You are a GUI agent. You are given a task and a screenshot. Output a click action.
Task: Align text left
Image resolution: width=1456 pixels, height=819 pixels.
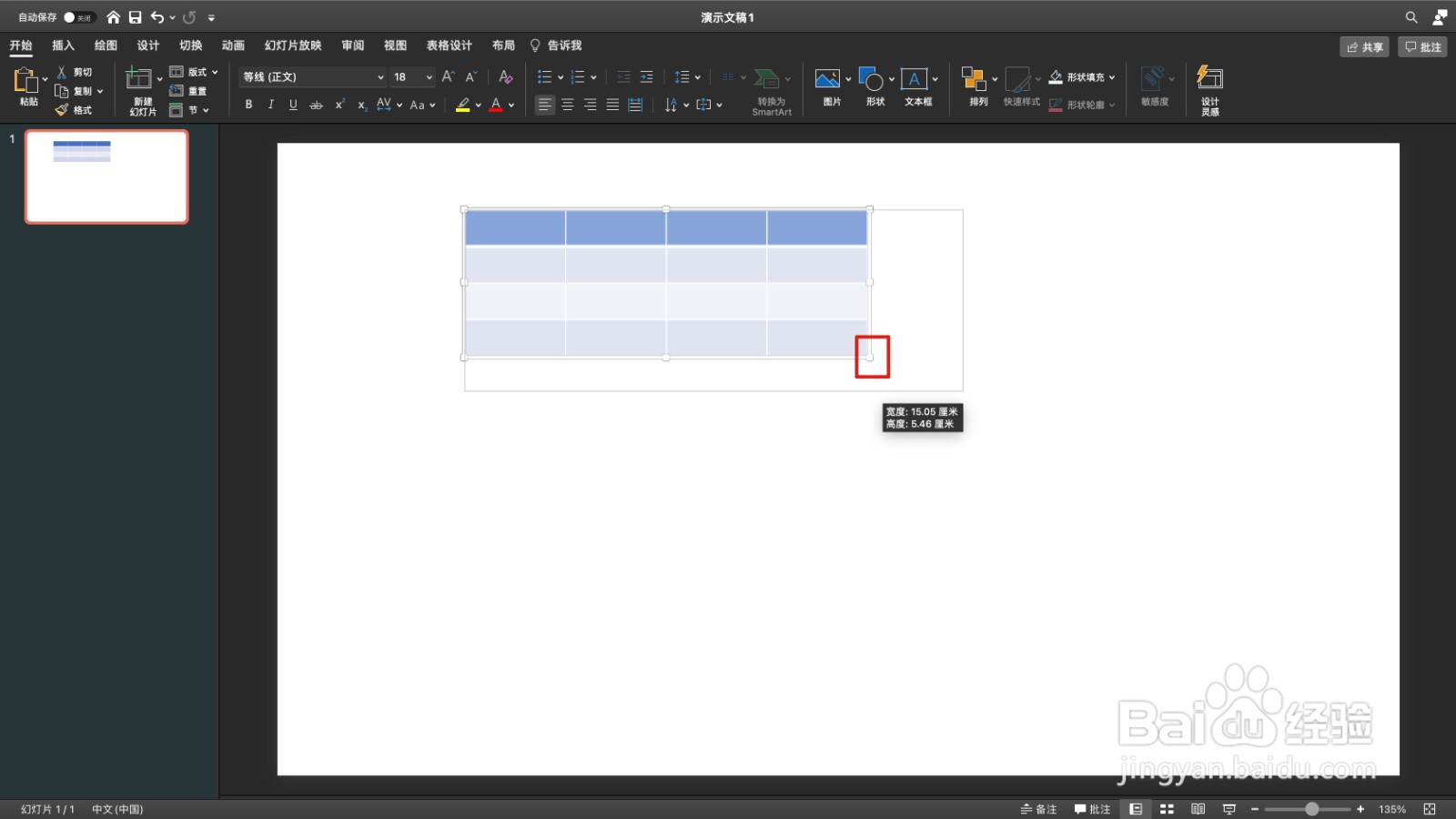[x=544, y=105]
